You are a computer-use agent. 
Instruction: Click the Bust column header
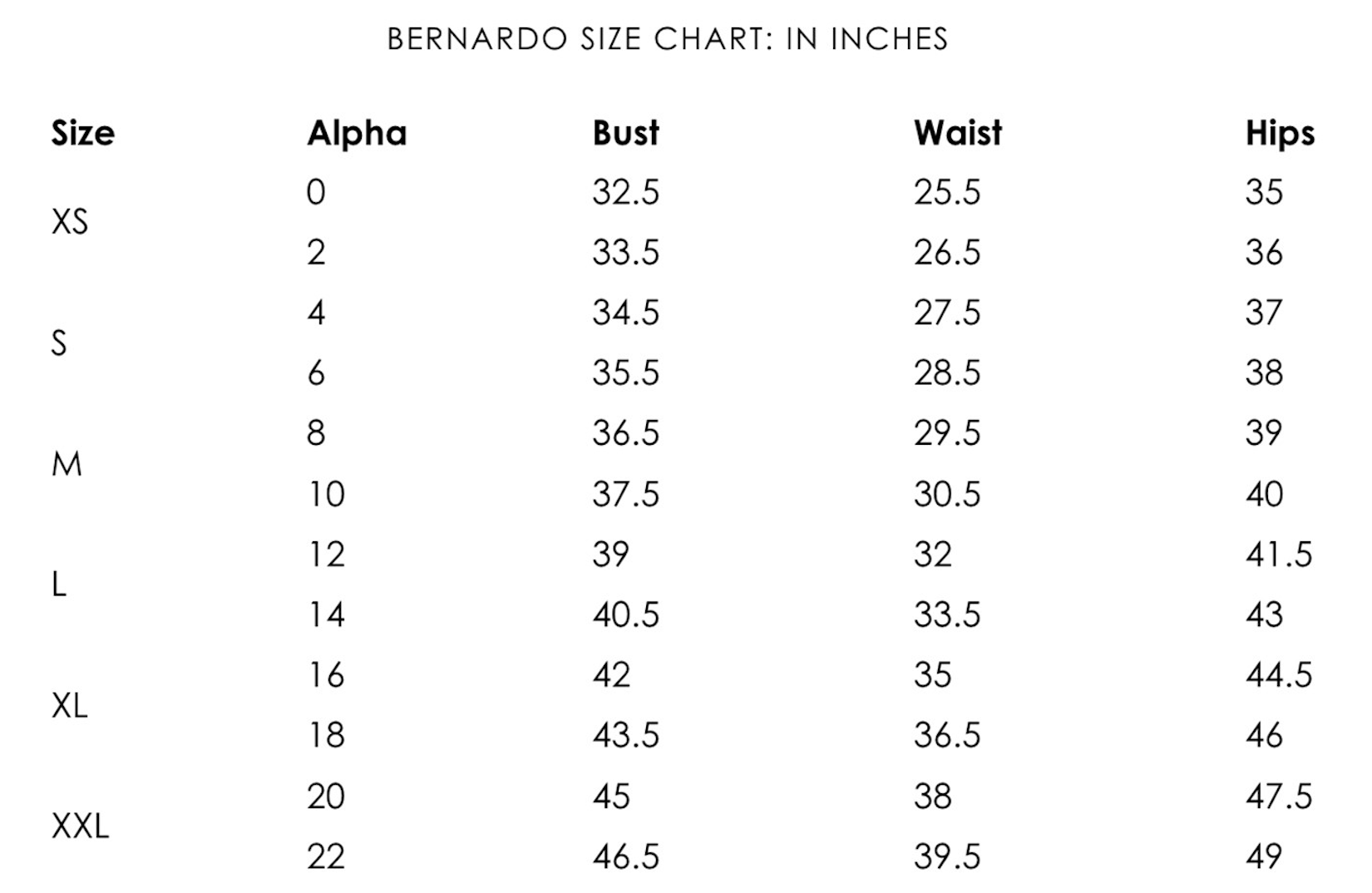point(625,133)
